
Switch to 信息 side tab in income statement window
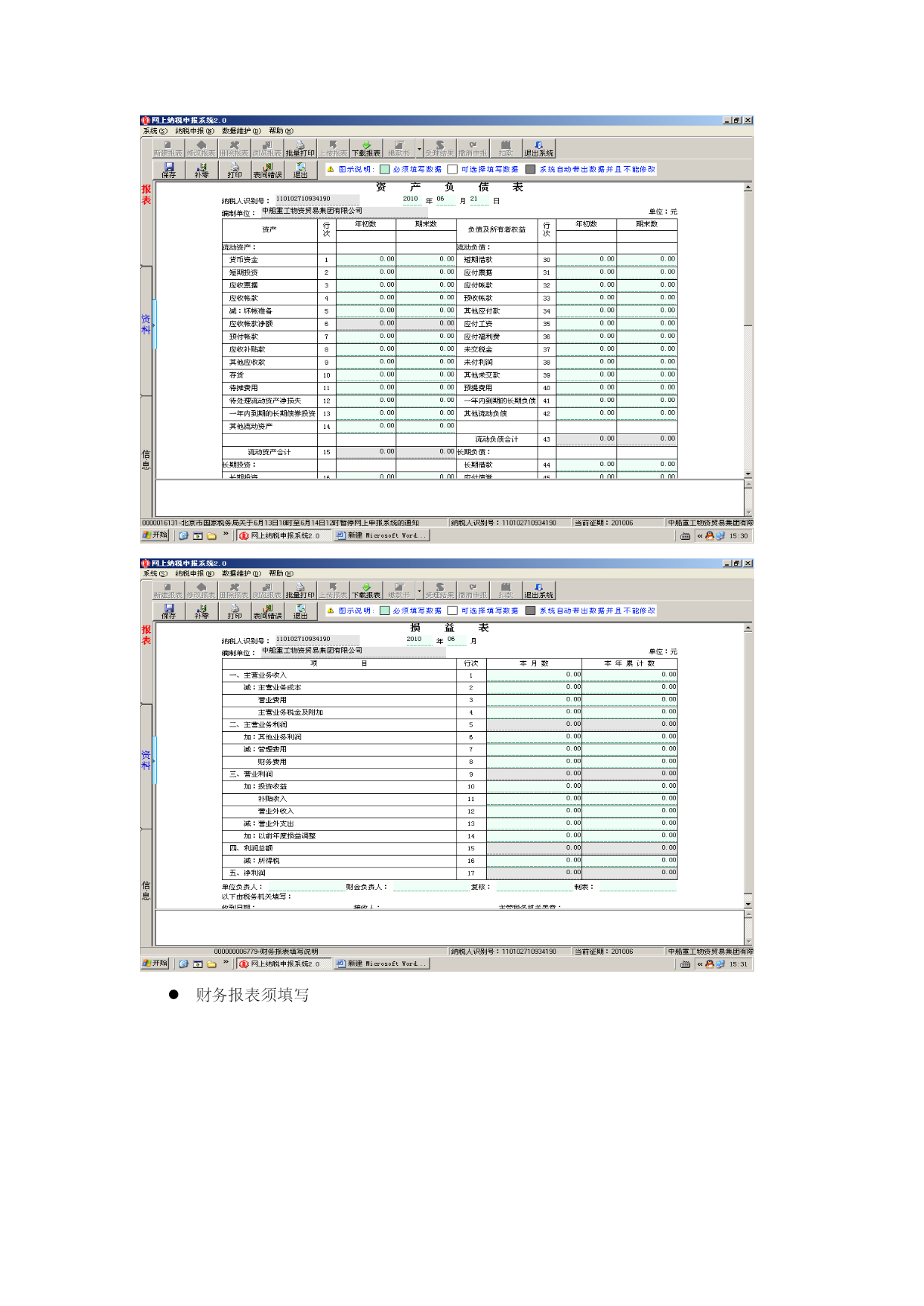tap(146, 891)
